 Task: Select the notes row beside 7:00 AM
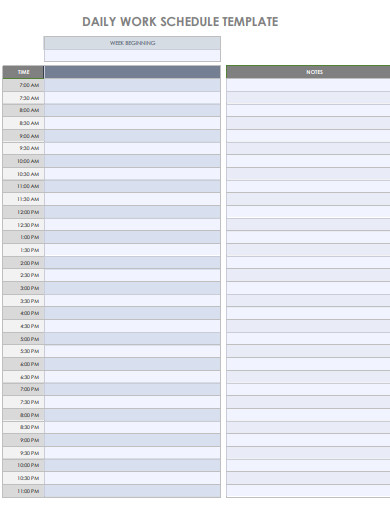[308, 85]
